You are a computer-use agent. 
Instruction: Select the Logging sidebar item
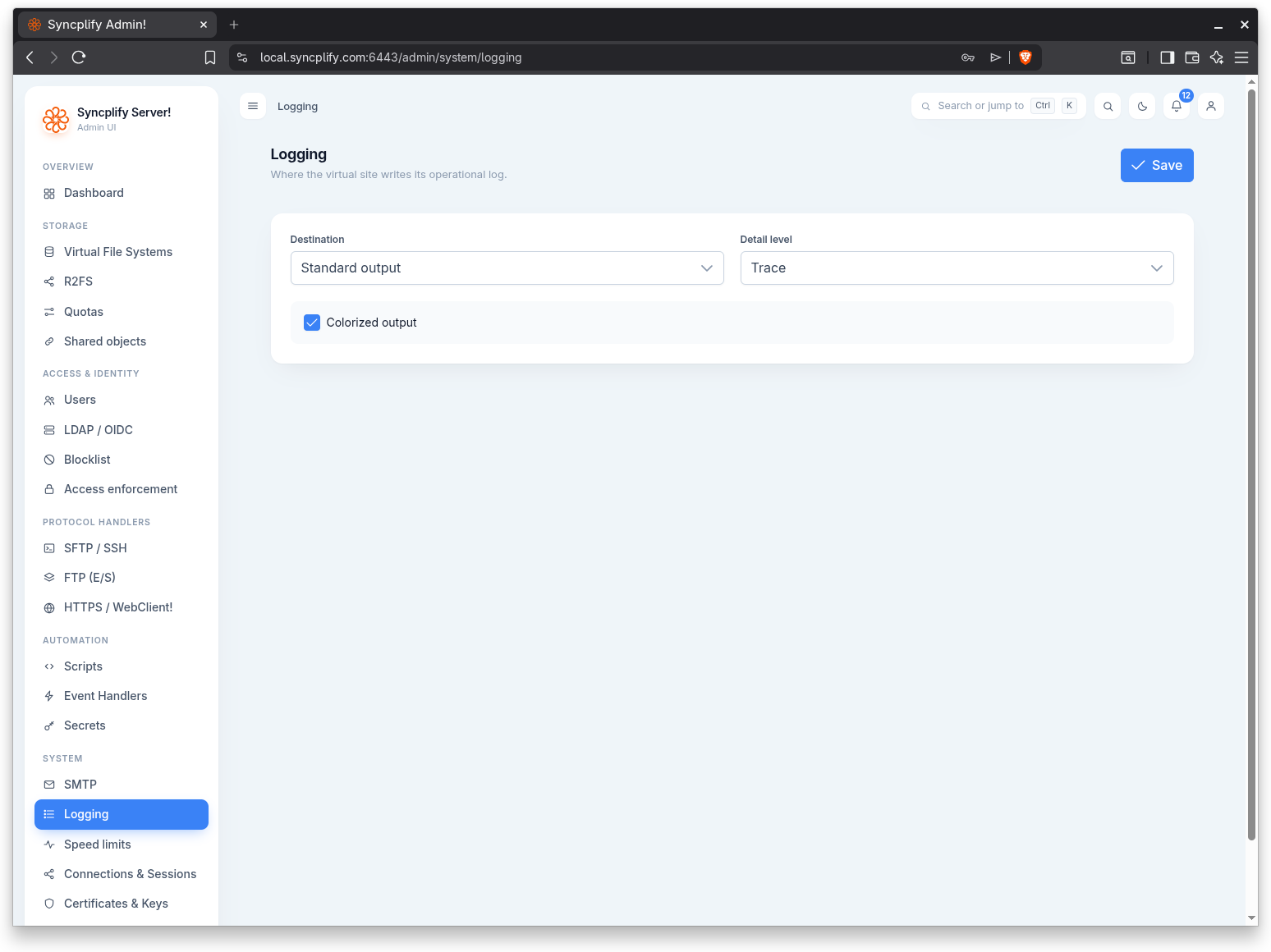(x=122, y=814)
